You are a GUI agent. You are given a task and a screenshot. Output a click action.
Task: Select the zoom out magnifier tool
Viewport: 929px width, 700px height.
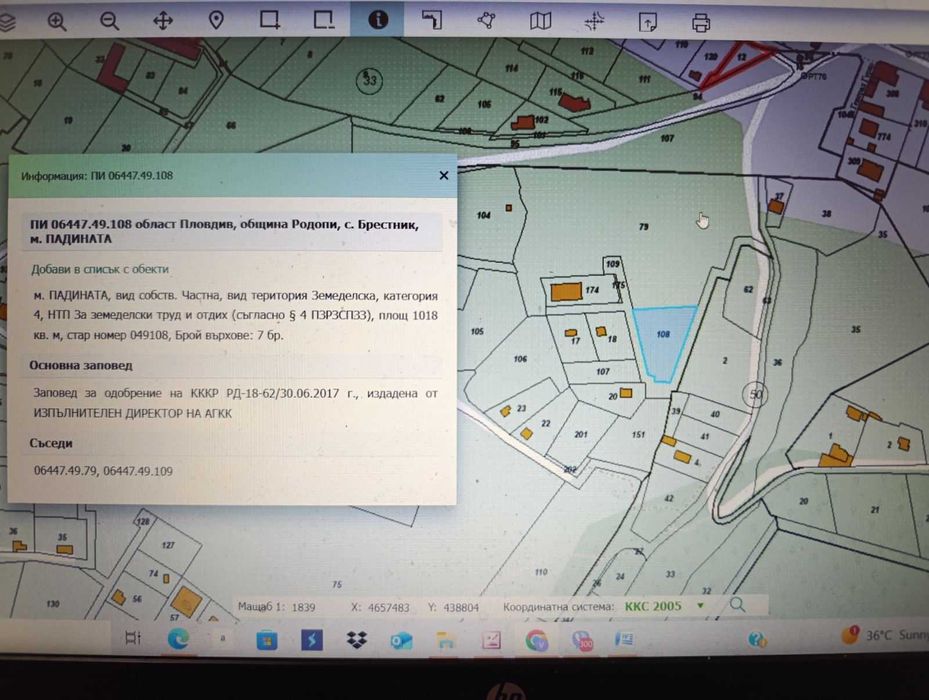[x=110, y=21]
